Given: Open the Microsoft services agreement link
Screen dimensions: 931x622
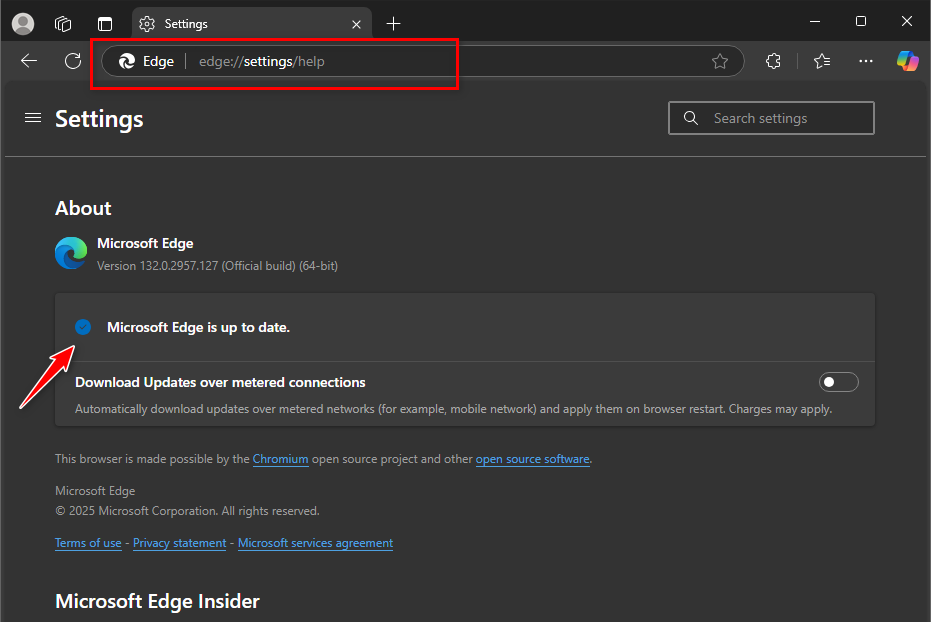Looking at the screenshot, I should tap(315, 543).
